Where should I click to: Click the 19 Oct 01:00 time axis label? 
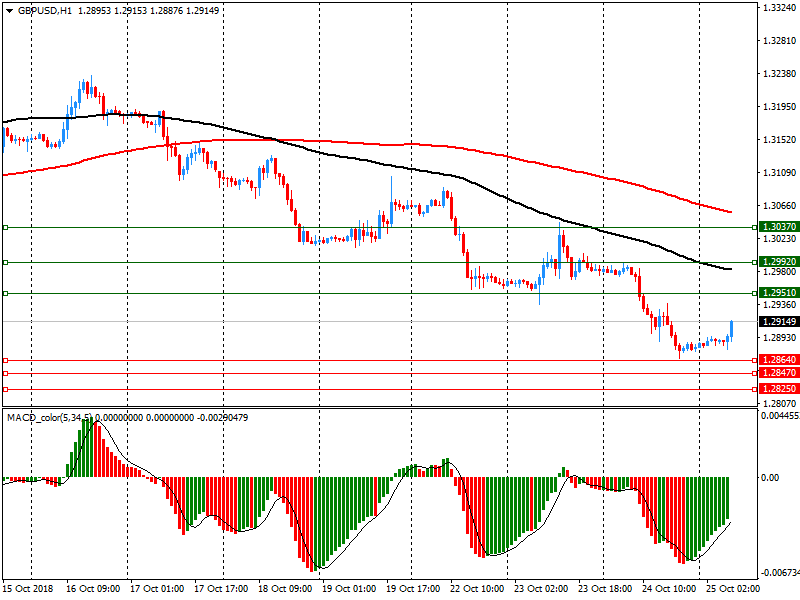coord(351,590)
